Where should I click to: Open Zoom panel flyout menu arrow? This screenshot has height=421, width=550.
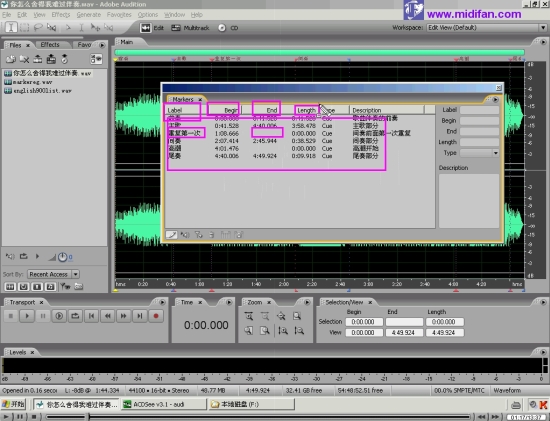point(307,302)
